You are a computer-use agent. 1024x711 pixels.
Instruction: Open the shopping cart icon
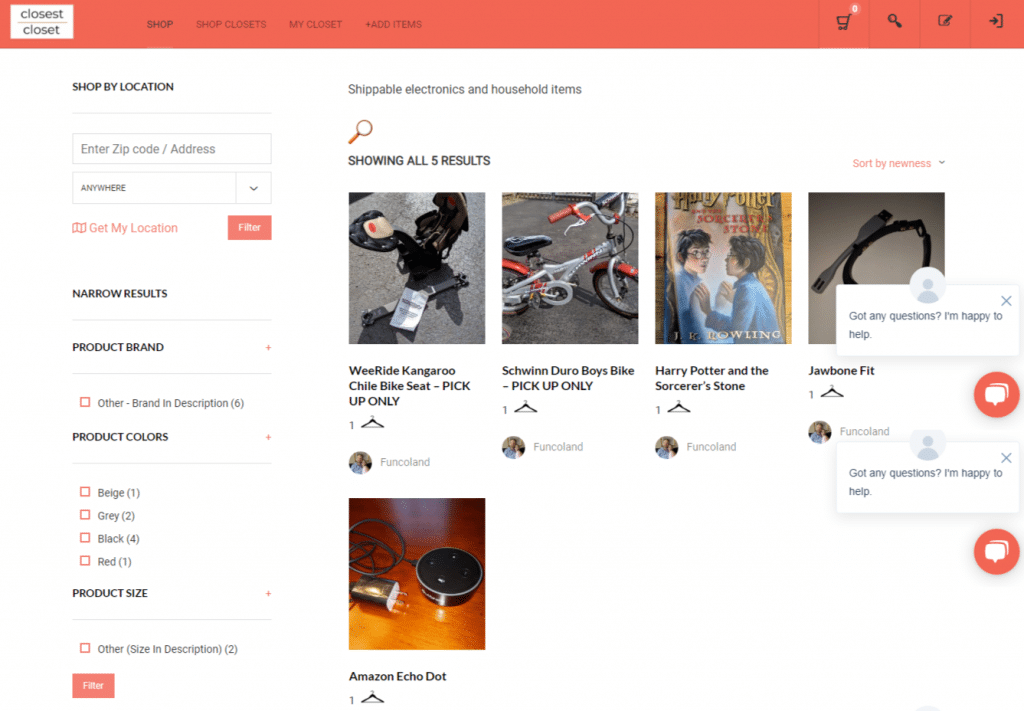tap(844, 22)
